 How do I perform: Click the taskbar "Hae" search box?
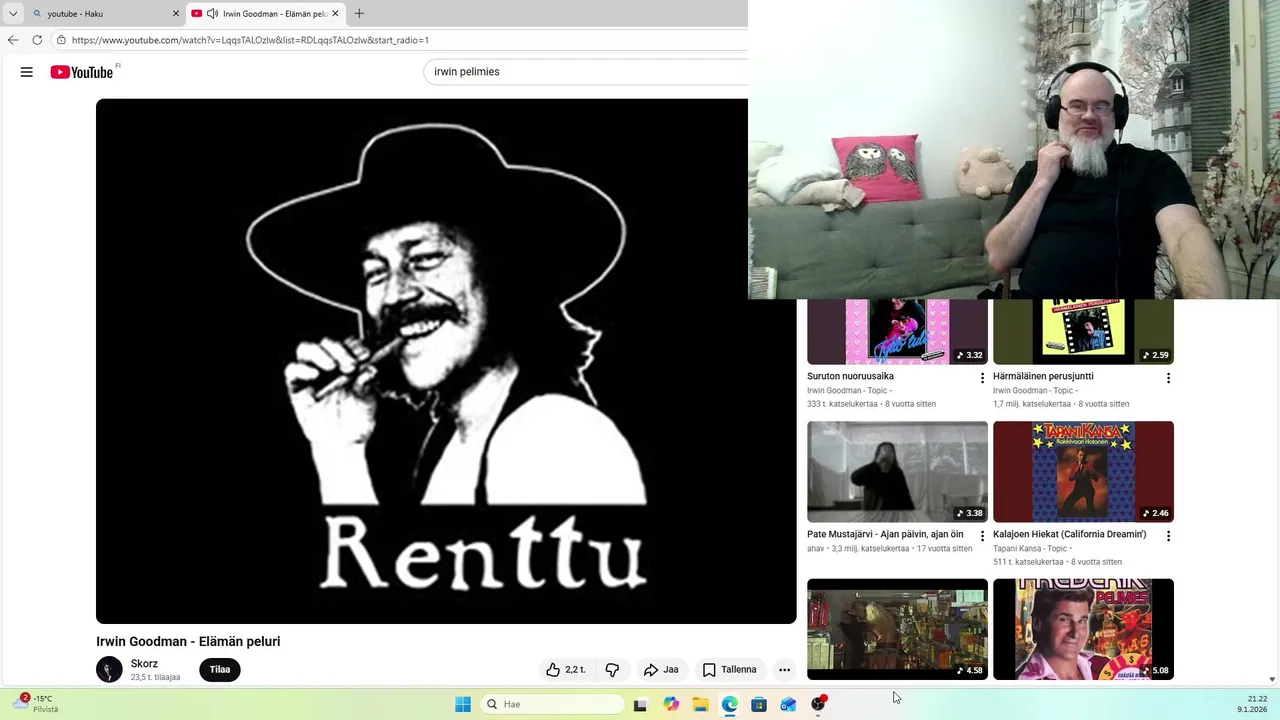[553, 704]
